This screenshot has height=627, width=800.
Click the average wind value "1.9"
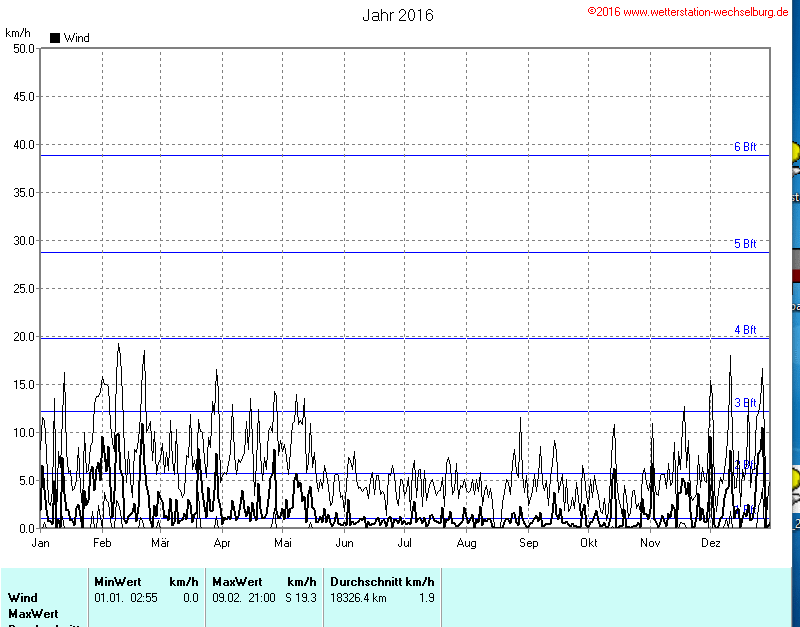click(x=427, y=598)
